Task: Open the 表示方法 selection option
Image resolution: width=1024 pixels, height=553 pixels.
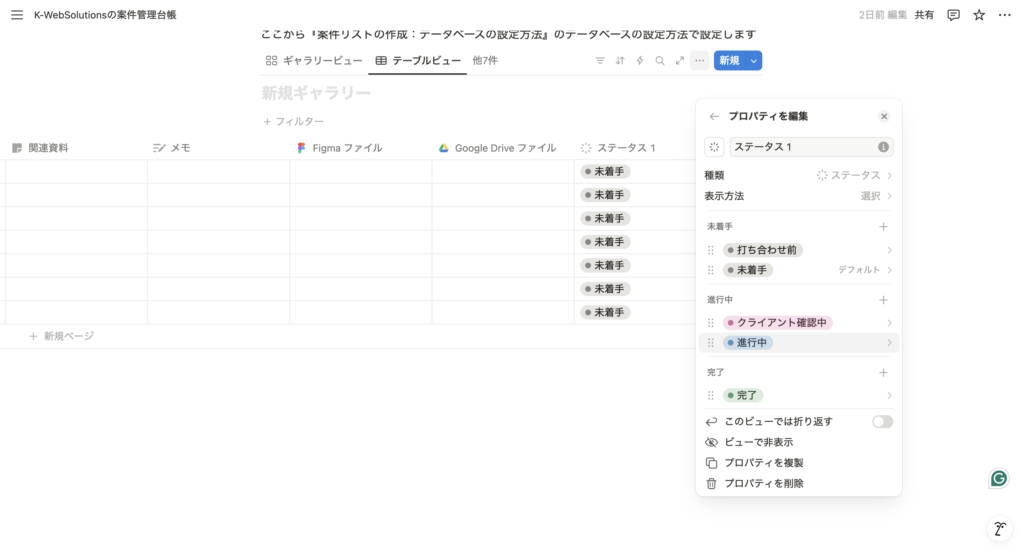Action: coord(799,196)
